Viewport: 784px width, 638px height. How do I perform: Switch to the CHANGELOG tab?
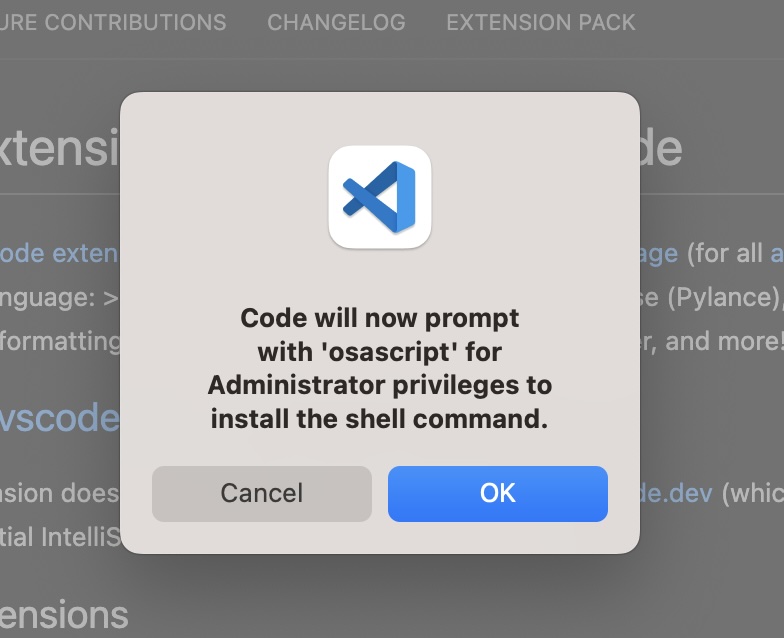pos(336,22)
